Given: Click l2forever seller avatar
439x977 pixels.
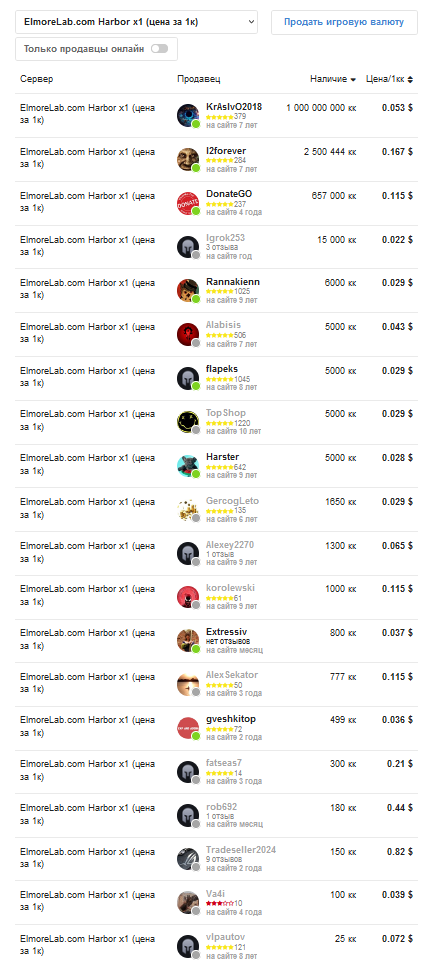Looking at the screenshot, I should [188, 160].
